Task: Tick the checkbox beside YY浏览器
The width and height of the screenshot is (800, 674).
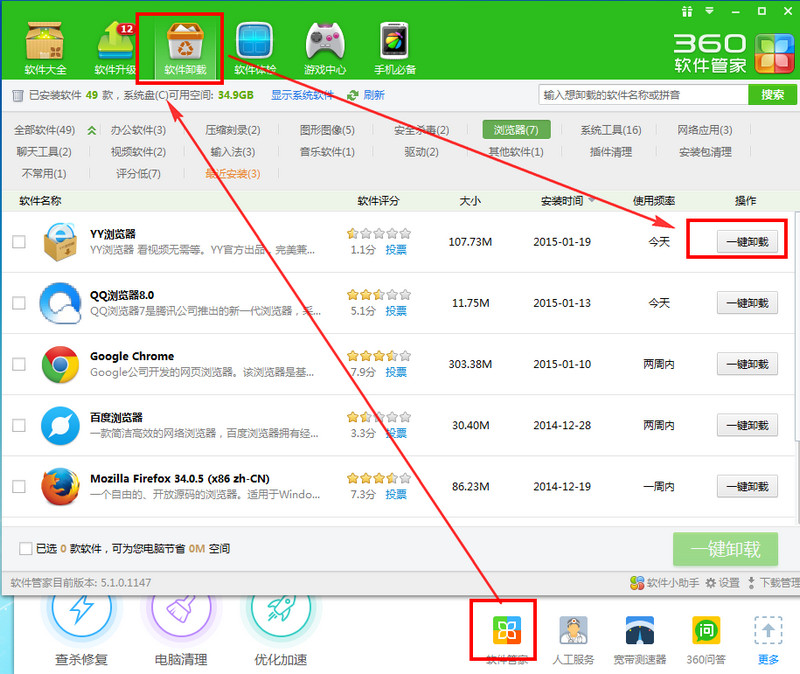Action: (x=19, y=242)
